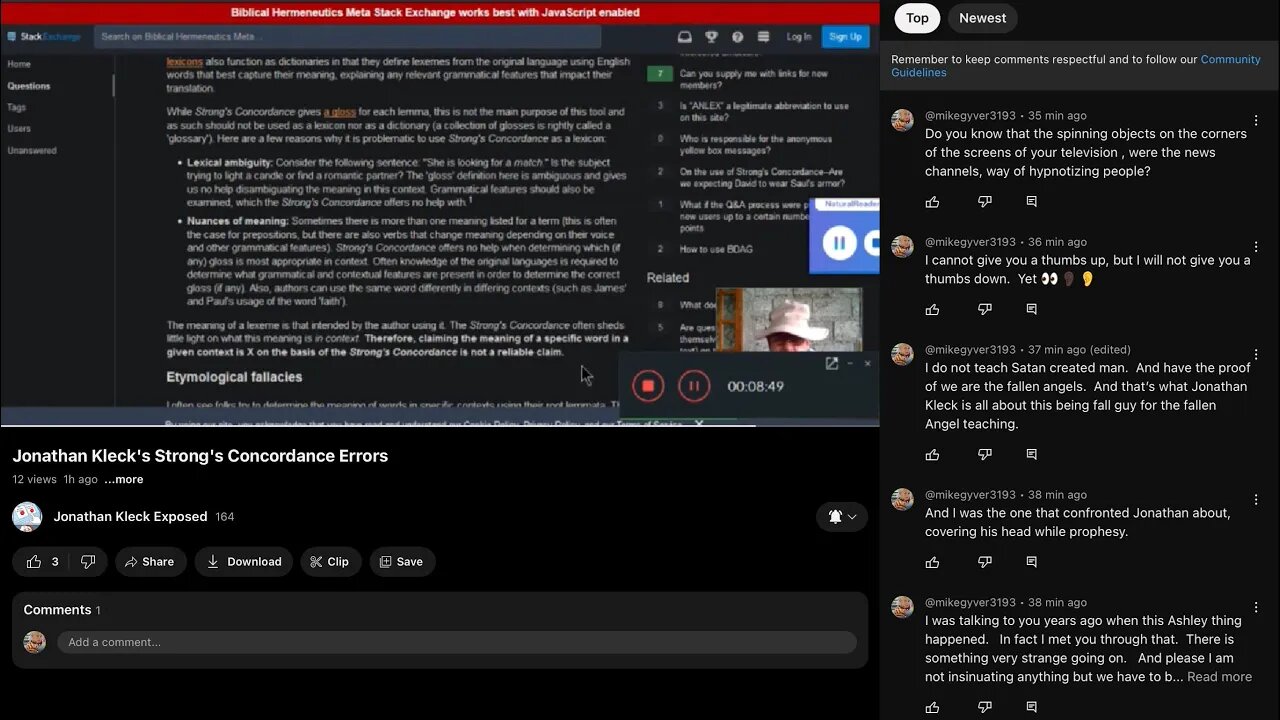Click the video player to pause playback

pos(440,214)
